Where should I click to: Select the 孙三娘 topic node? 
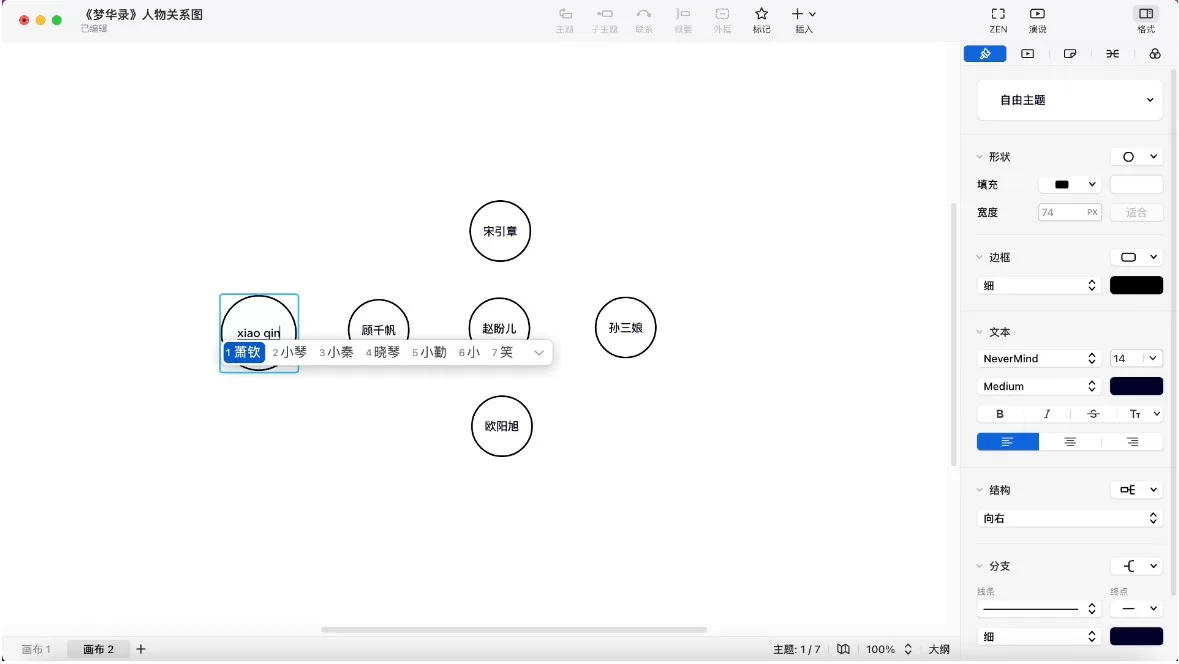(x=626, y=328)
